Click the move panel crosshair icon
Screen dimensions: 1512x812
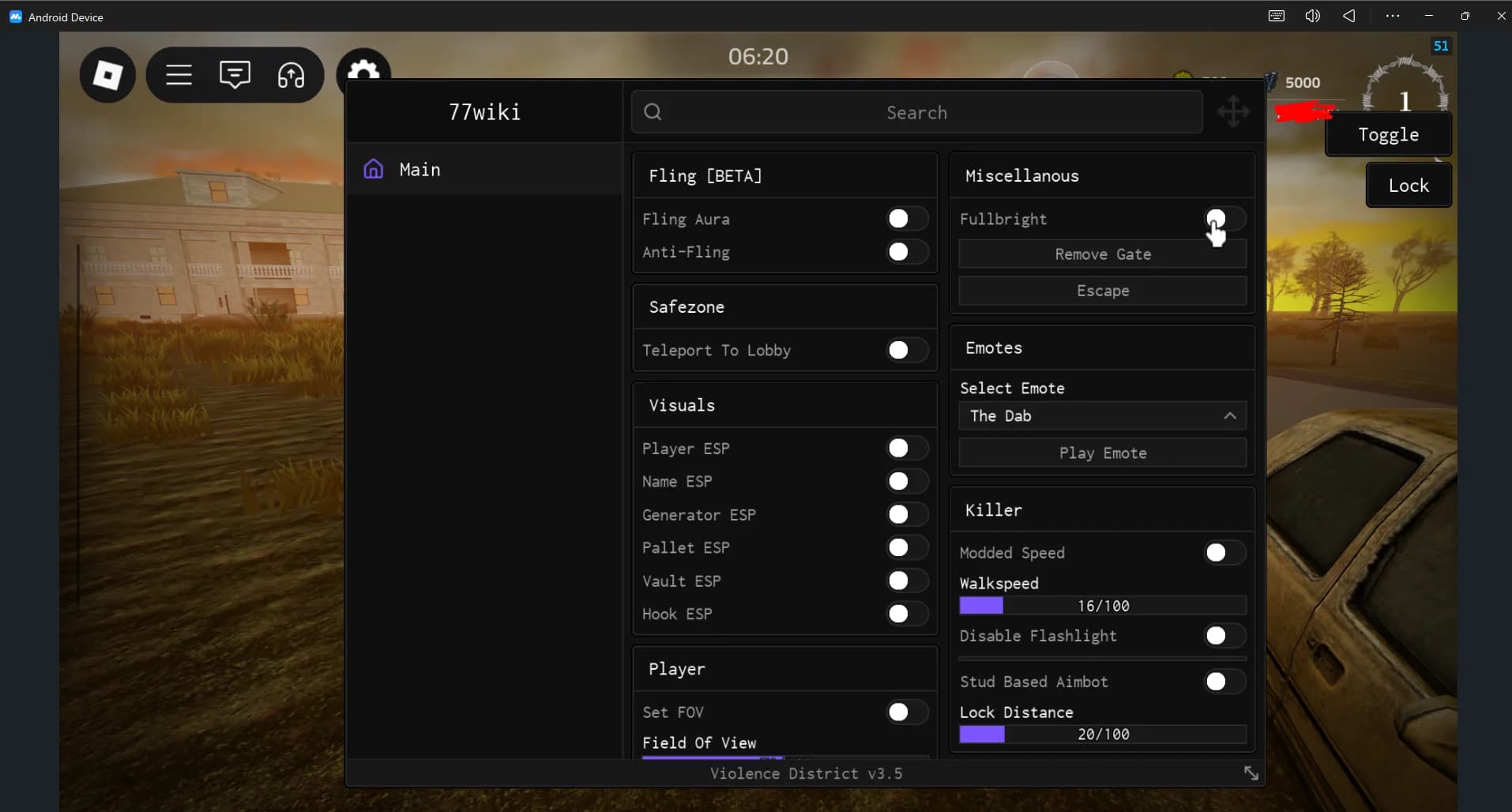click(1233, 112)
